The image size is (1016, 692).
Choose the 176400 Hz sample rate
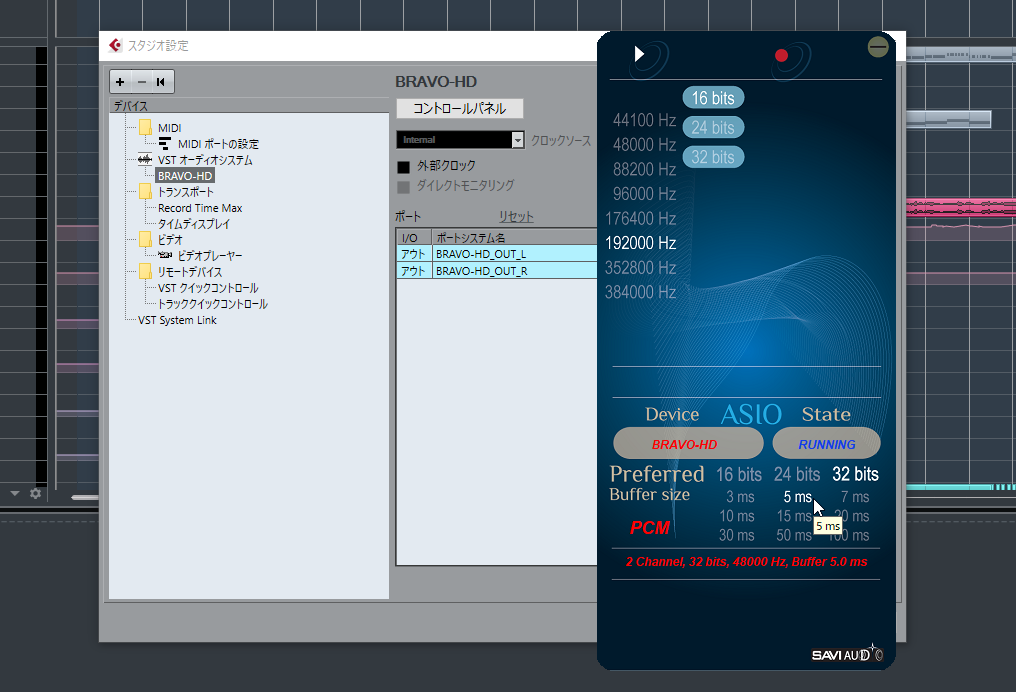(640, 218)
